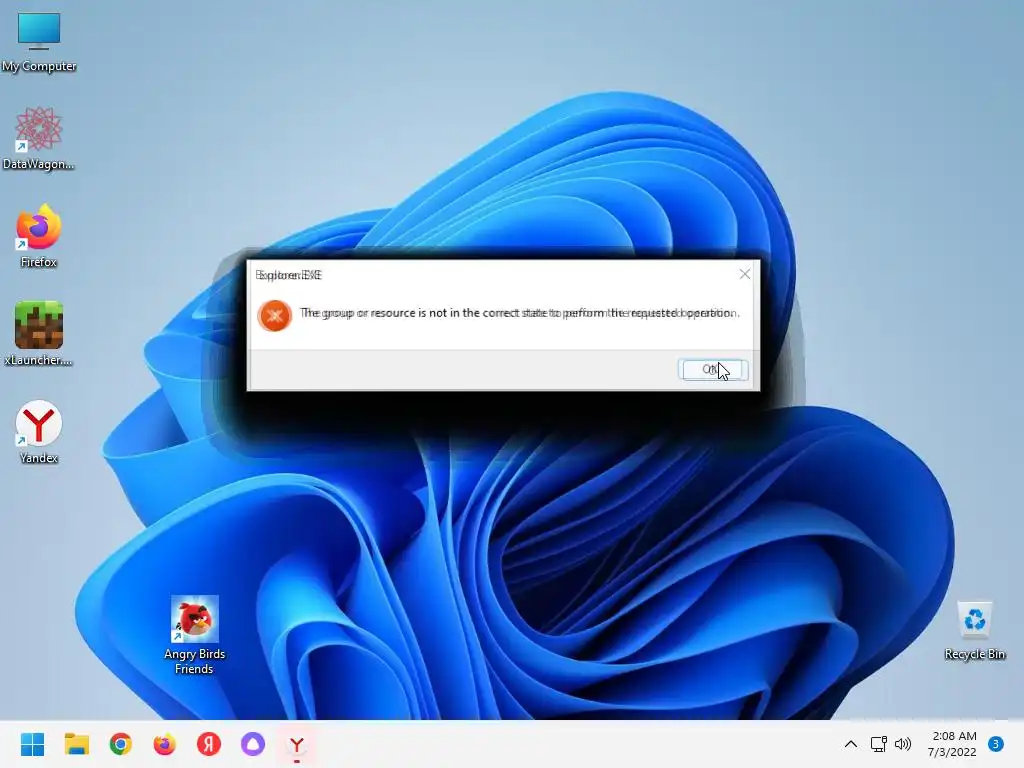Image resolution: width=1024 pixels, height=768 pixels.
Task: Select the Yandex desktop shortcut
Action: point(39,432)
